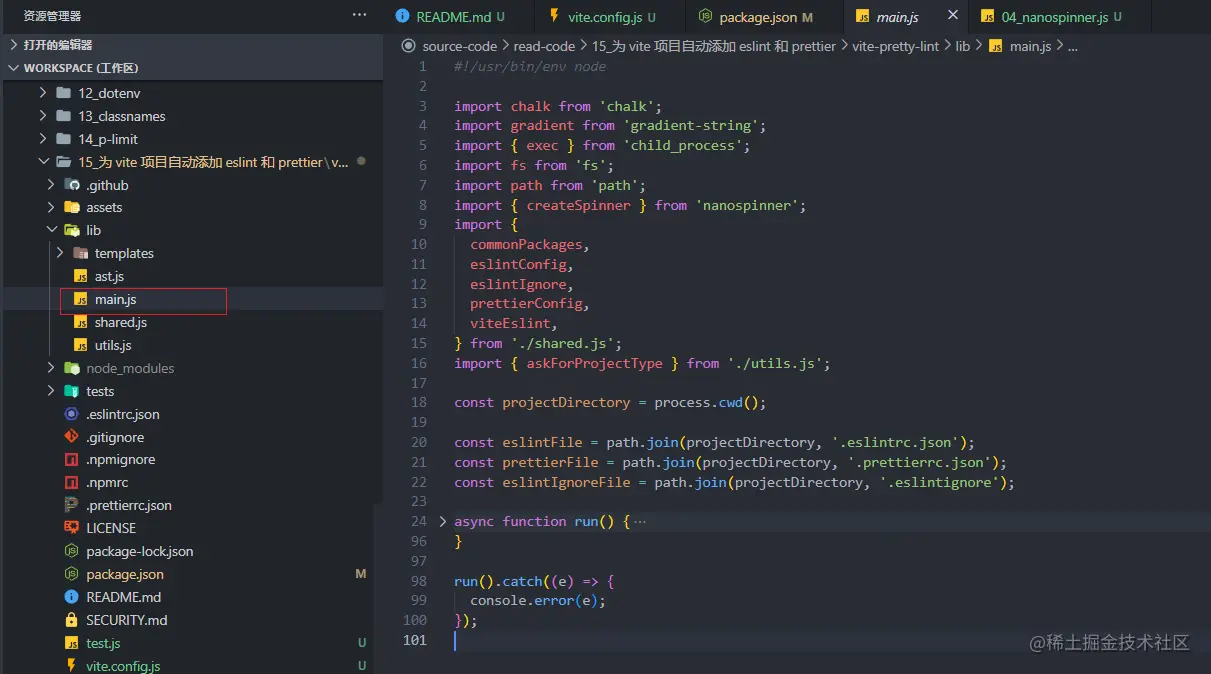This screenshot has height=674, width=1211.
Task: Open package-lock.json in the explorer
Action: coord(140,551)
